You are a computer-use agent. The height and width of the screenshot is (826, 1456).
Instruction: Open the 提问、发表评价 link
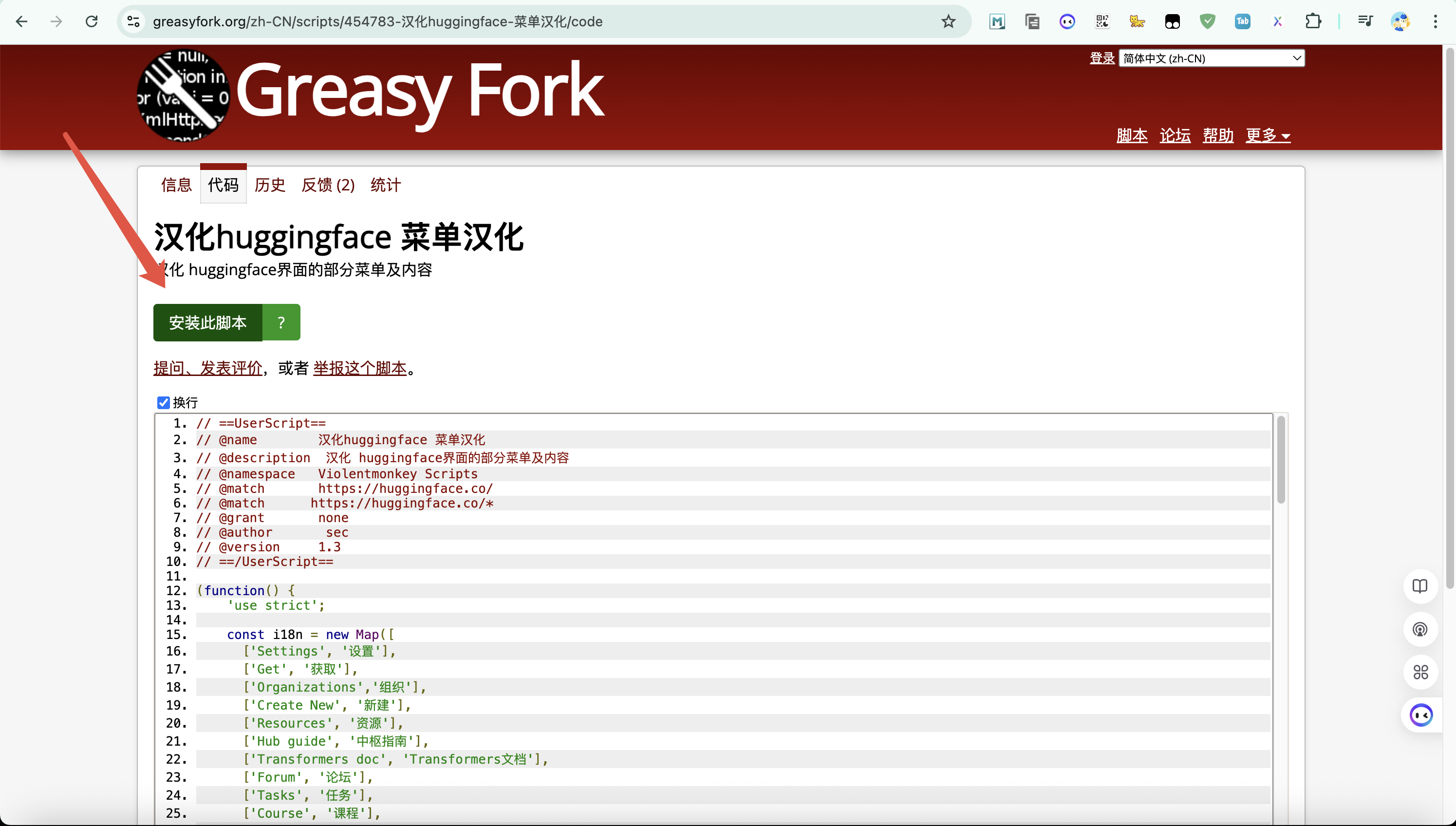pos(207,368)
